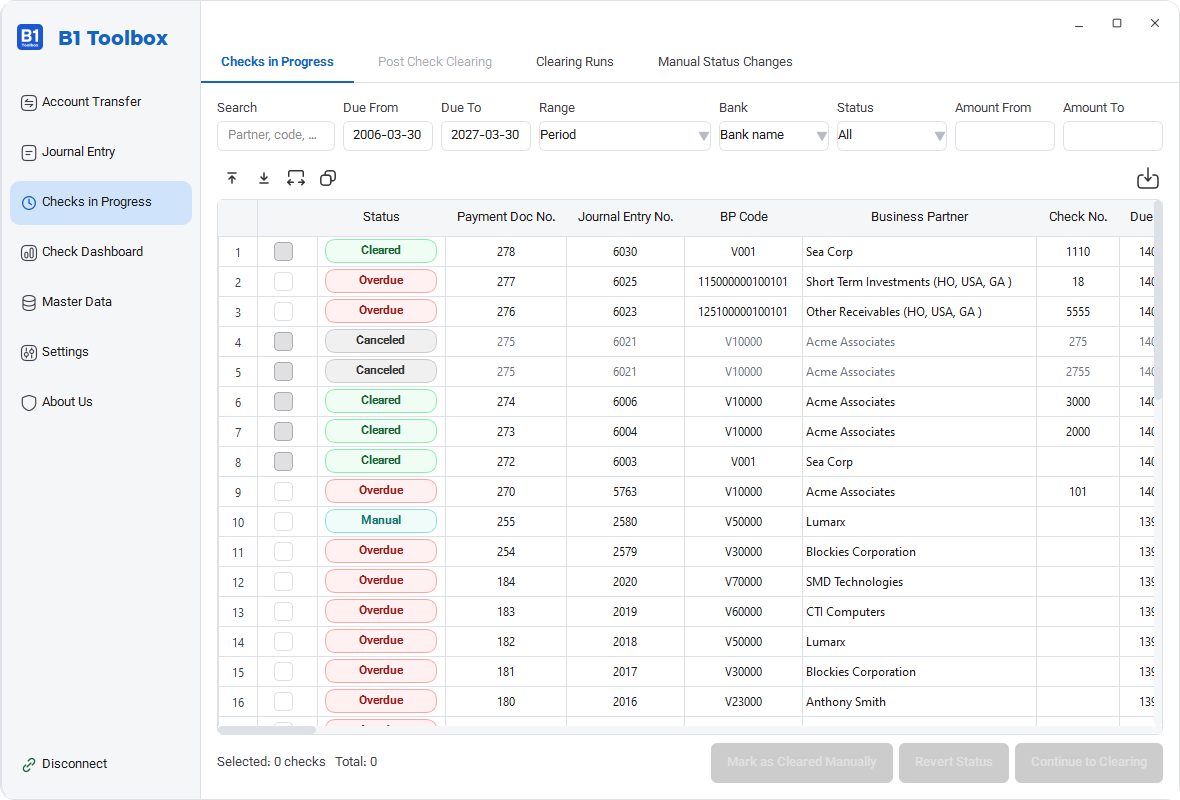Open Journal Entry sidebar icon

pyautogui.click(x=29, y=153)
